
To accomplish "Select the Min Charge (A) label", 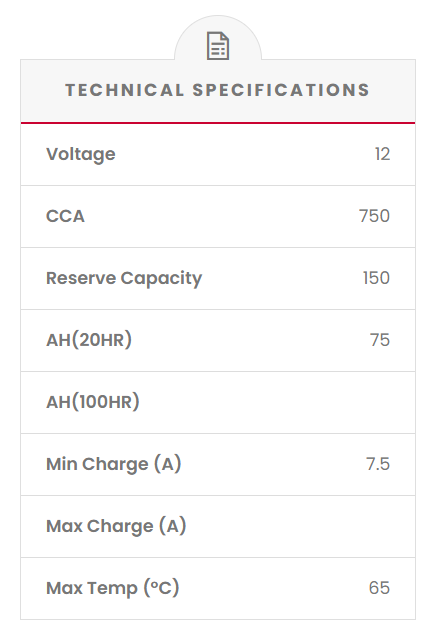I will point(114,464).
